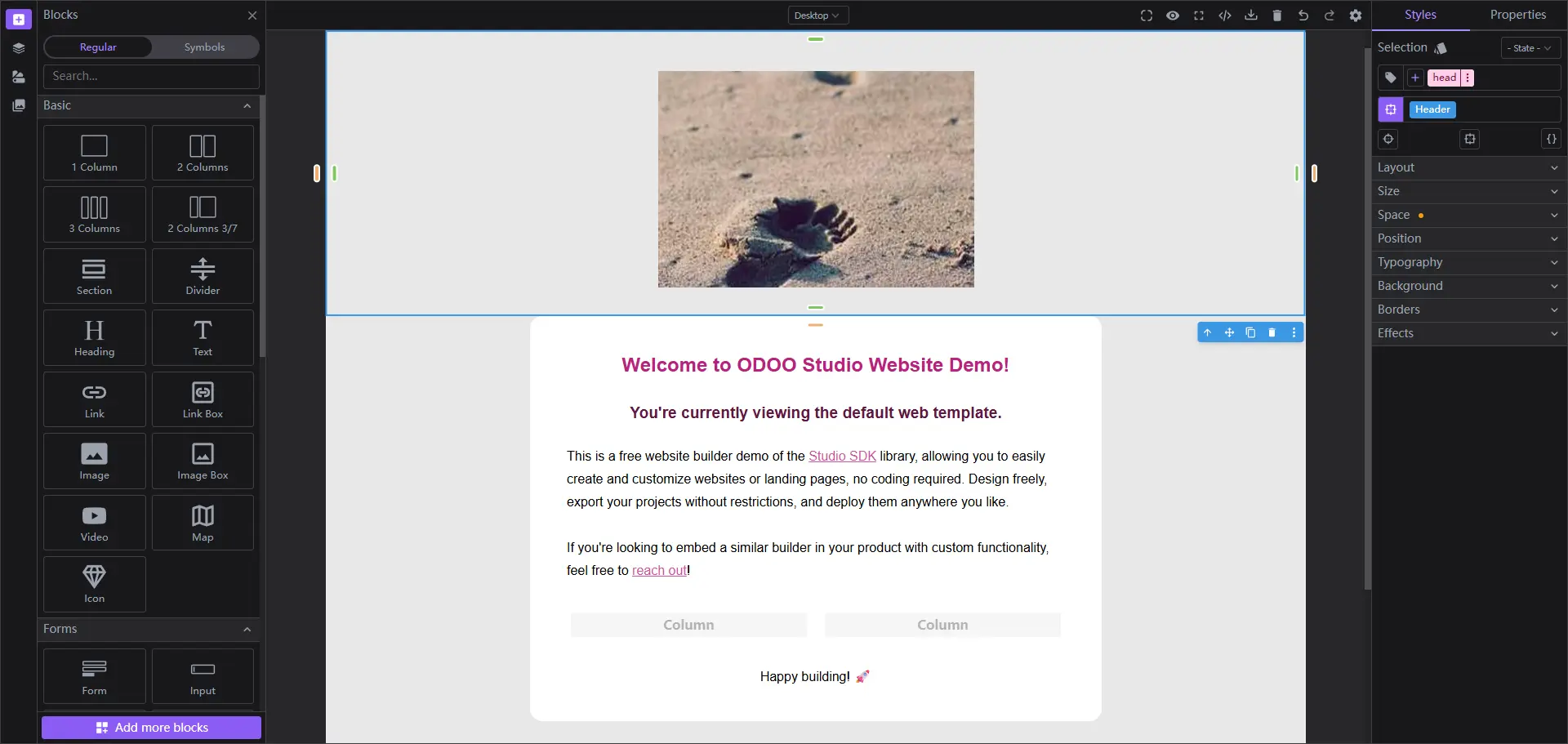This screenshot has width=1568, height=744.
Task: Expand the Size style section
Action: 1468,191
